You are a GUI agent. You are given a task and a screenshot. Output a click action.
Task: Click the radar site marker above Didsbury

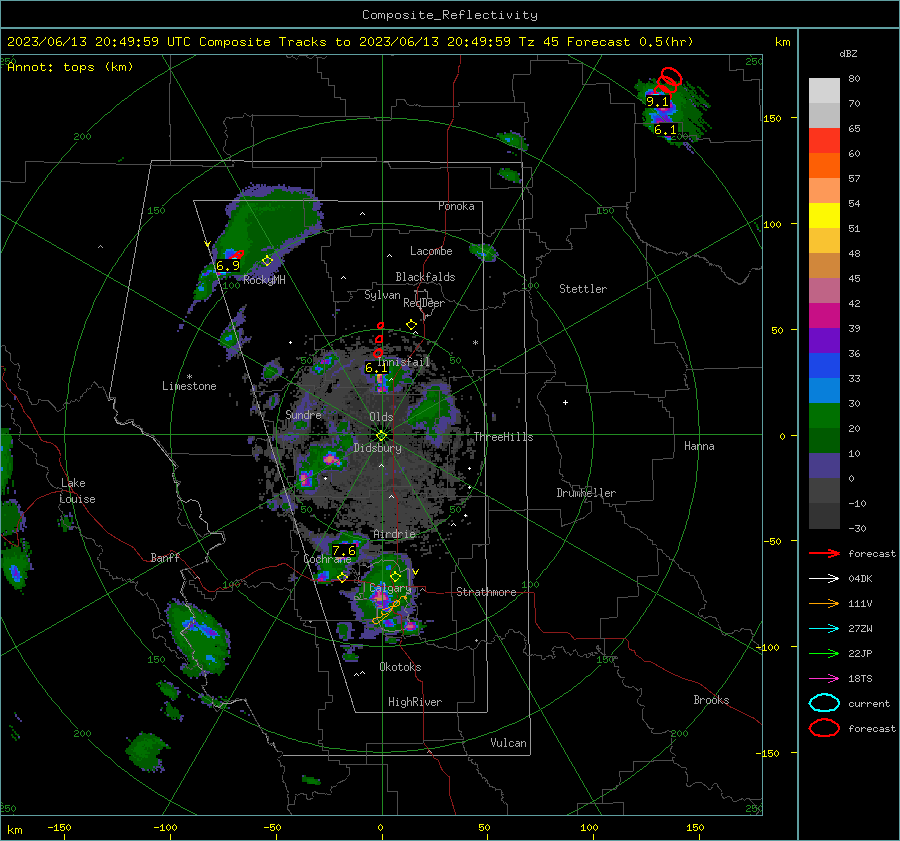[382, 436]
